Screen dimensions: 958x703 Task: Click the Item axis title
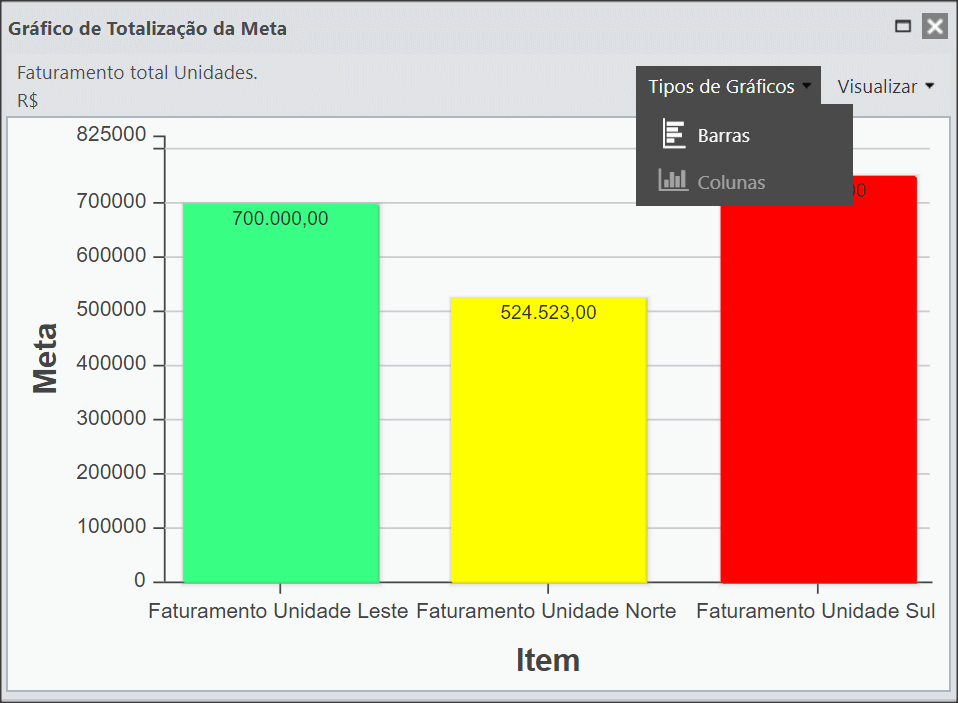[x=548, y=660]
